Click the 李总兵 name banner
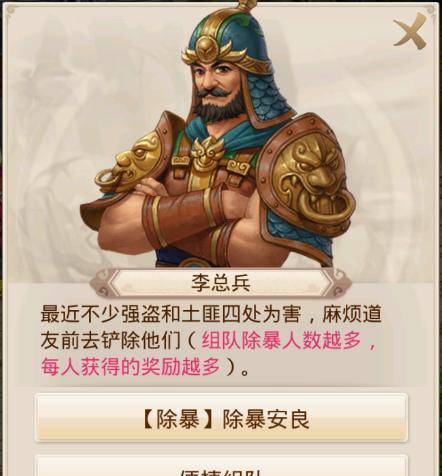Image resolution: width=442 pixels, height=476 pixels. point(221,283)
